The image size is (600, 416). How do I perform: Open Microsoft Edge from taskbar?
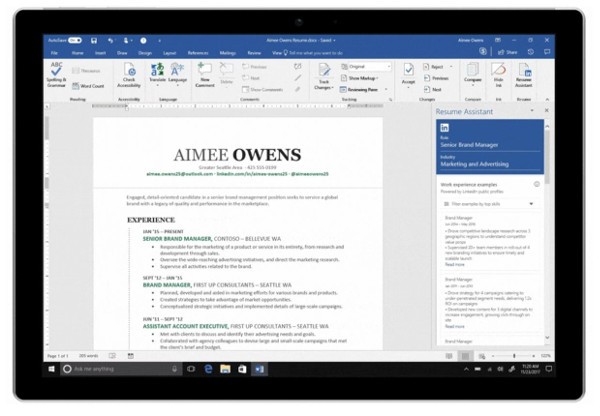(208, 369)
